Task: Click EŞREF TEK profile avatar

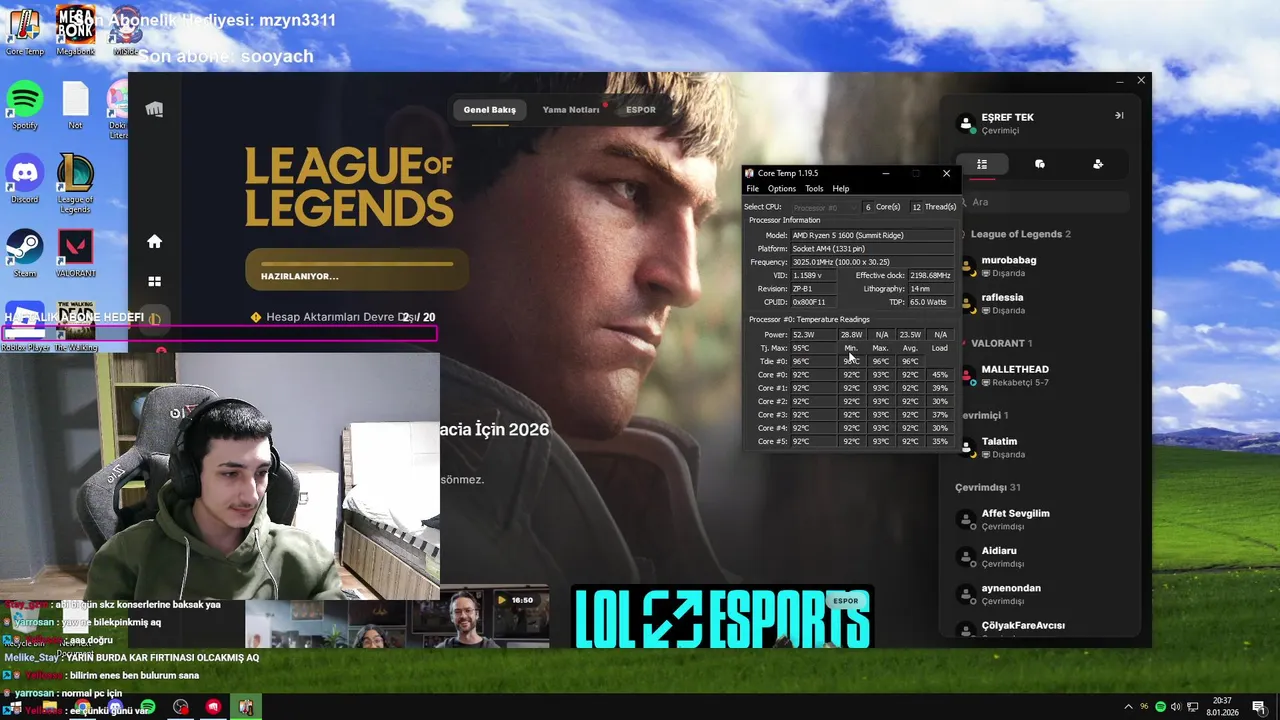Action: click(x=966, y=123)
